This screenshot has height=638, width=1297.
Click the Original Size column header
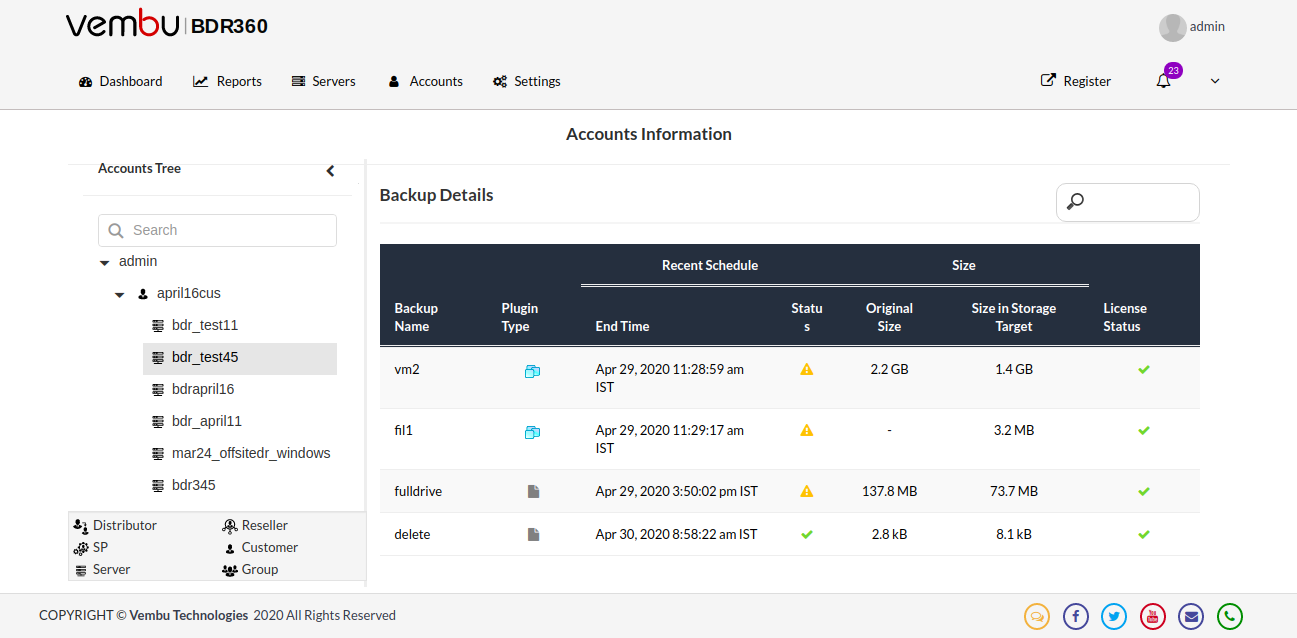889,317
